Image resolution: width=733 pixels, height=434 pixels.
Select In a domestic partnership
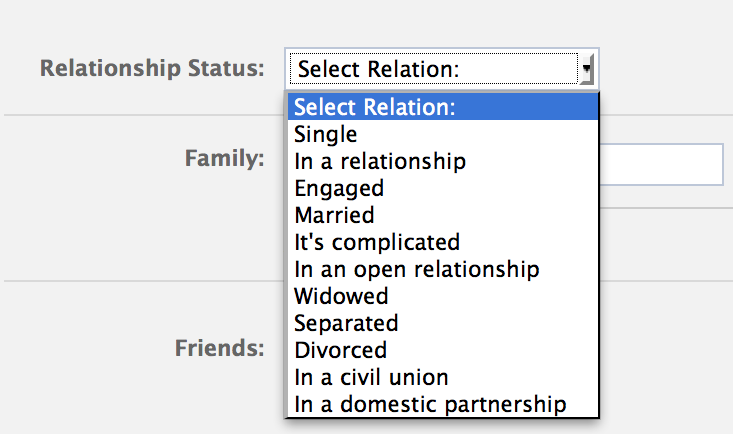pyautogui.click(x=431, y=404)
